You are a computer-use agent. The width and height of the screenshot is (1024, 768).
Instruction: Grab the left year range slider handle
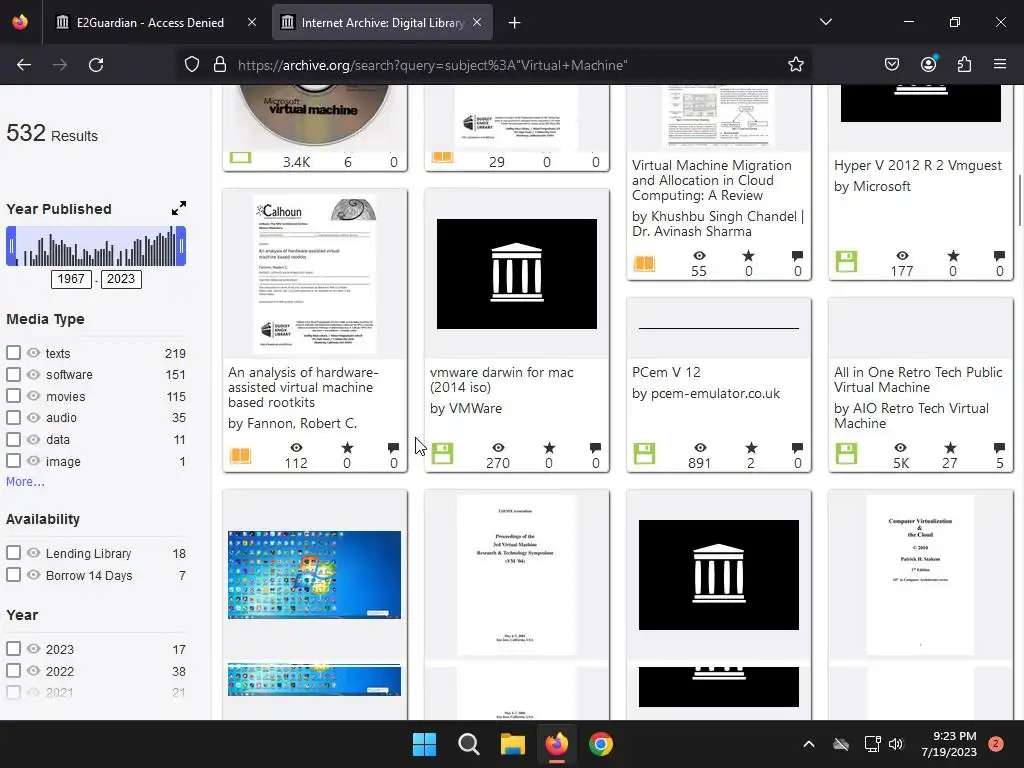tap(11, 246)
